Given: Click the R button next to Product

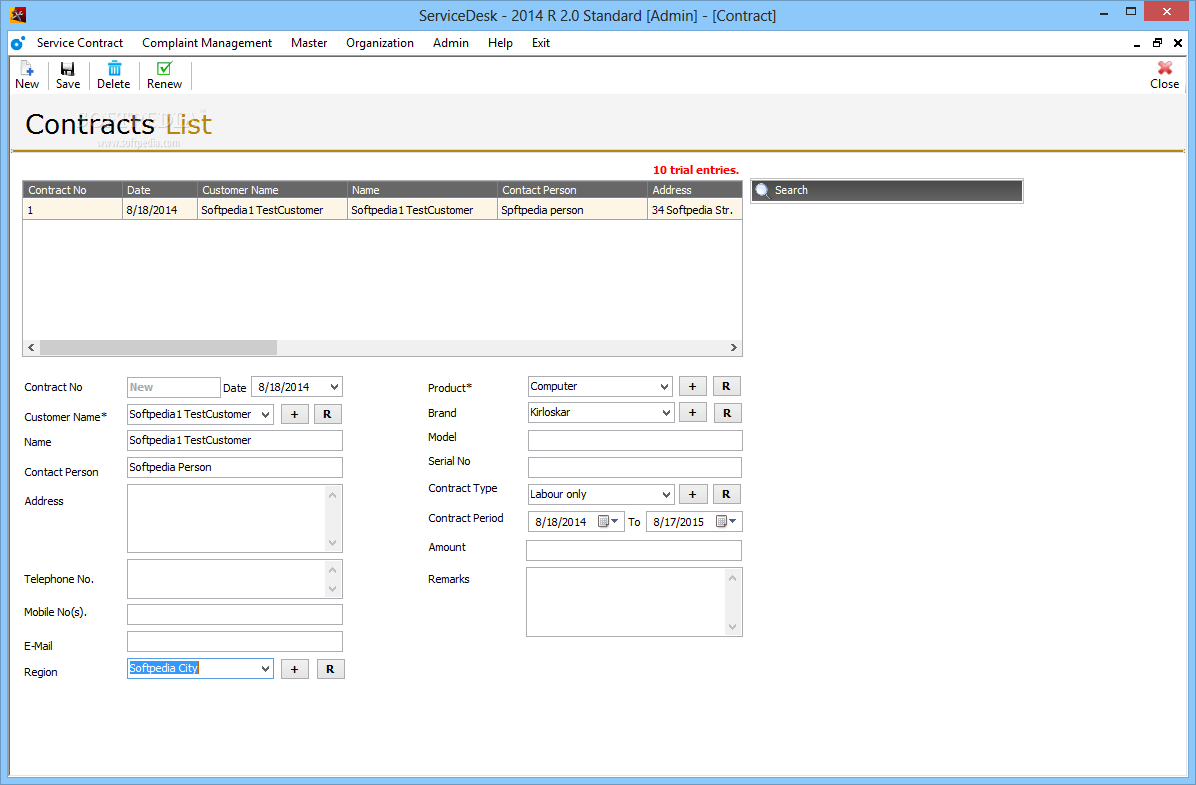Looking at the screenshot, I should [x=726, y=387].
